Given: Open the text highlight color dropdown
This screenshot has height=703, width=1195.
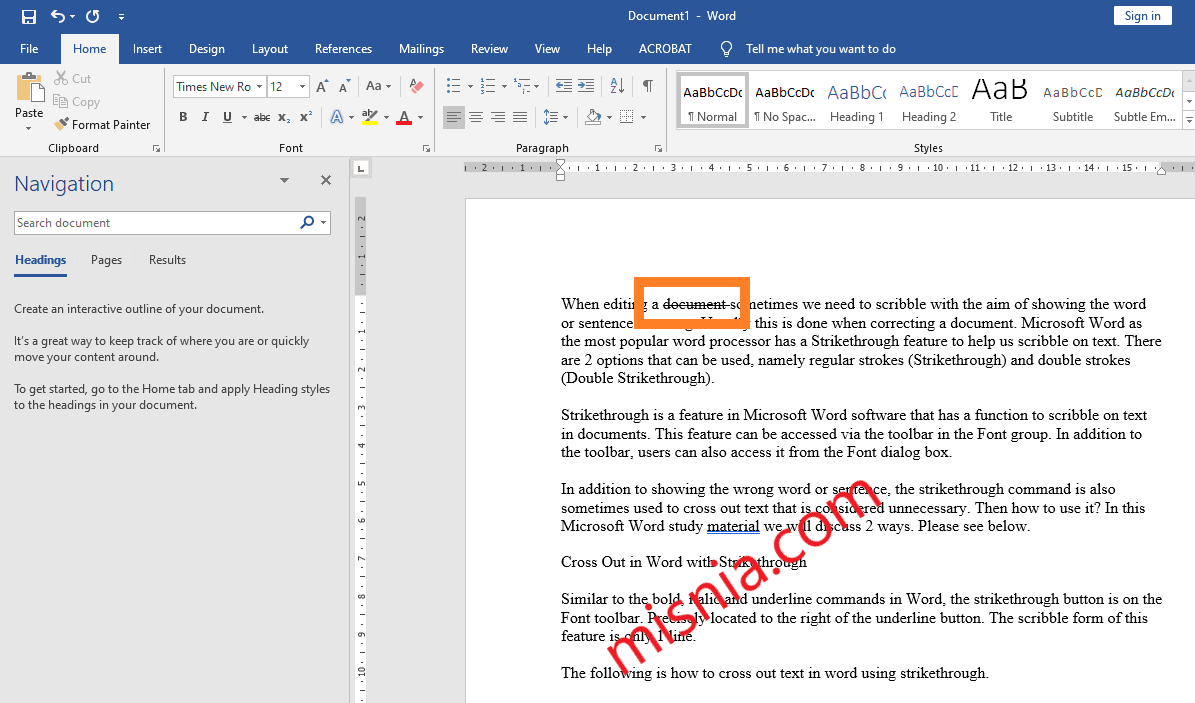Looking at the screenshot, I should (388, 118).
